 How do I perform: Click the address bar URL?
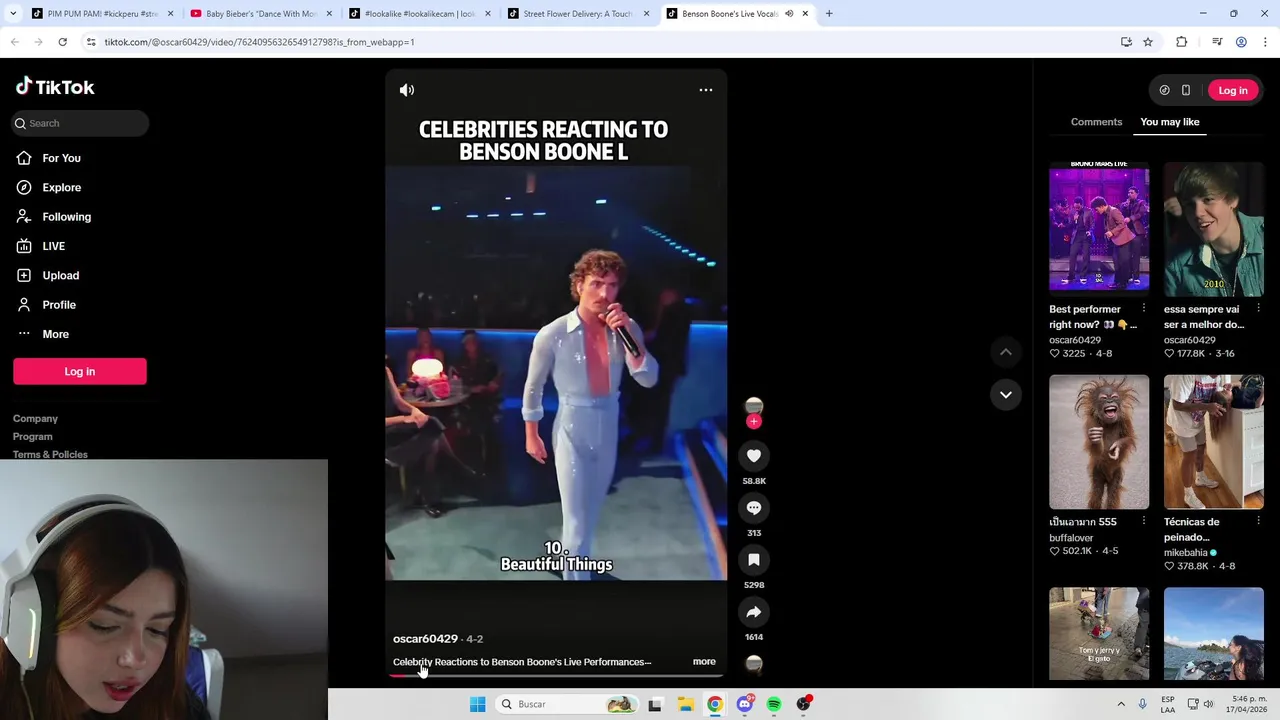[x=259, y=42]
